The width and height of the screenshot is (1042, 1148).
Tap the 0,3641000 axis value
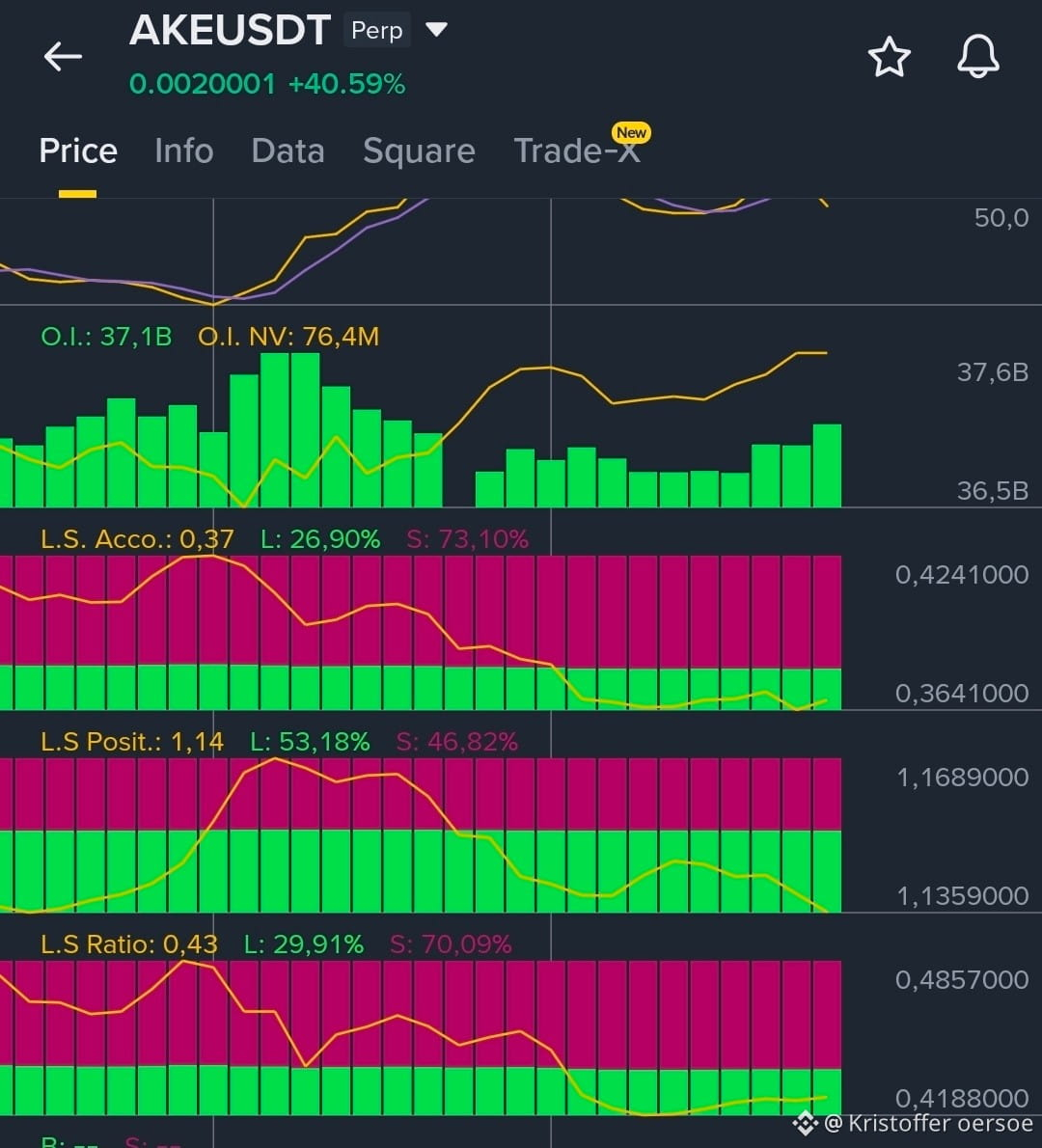pos(962,694)
